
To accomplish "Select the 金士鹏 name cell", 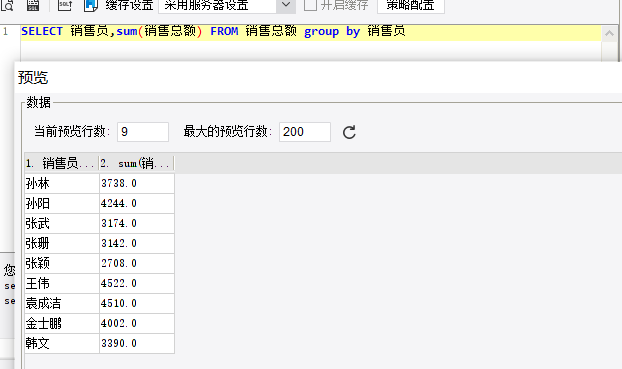I will click(x=62, y=323).
